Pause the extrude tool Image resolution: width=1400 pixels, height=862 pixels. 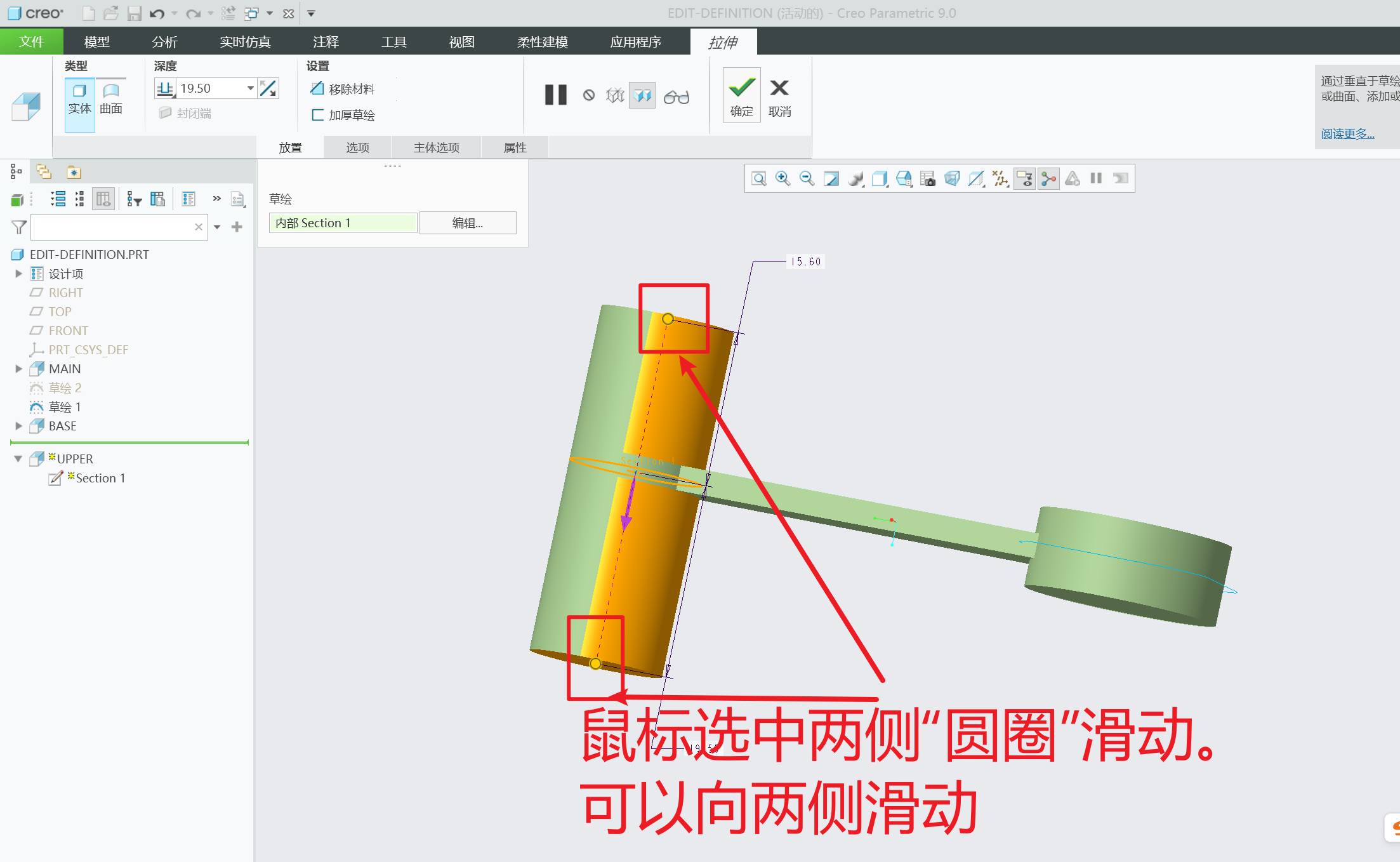[555, 95]
